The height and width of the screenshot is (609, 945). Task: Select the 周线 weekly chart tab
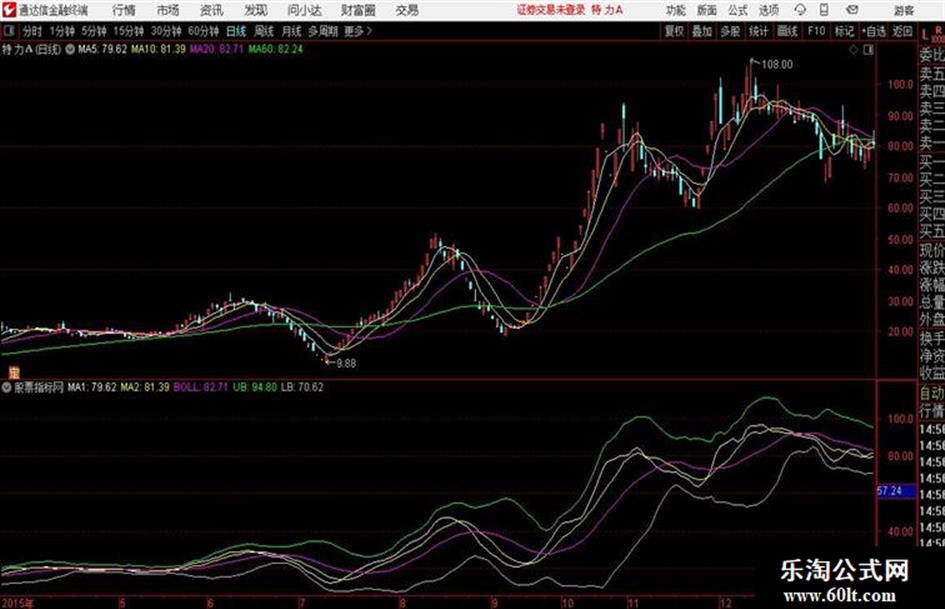264,31
